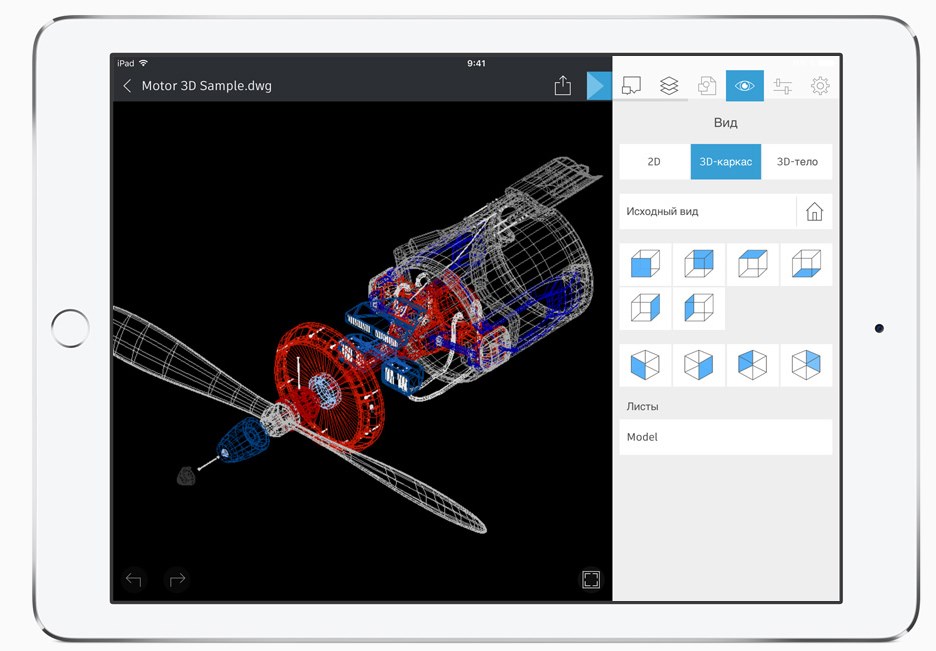936x651 pixels.
Task: Choose the right-face cube view
Action: pos(645,308)
